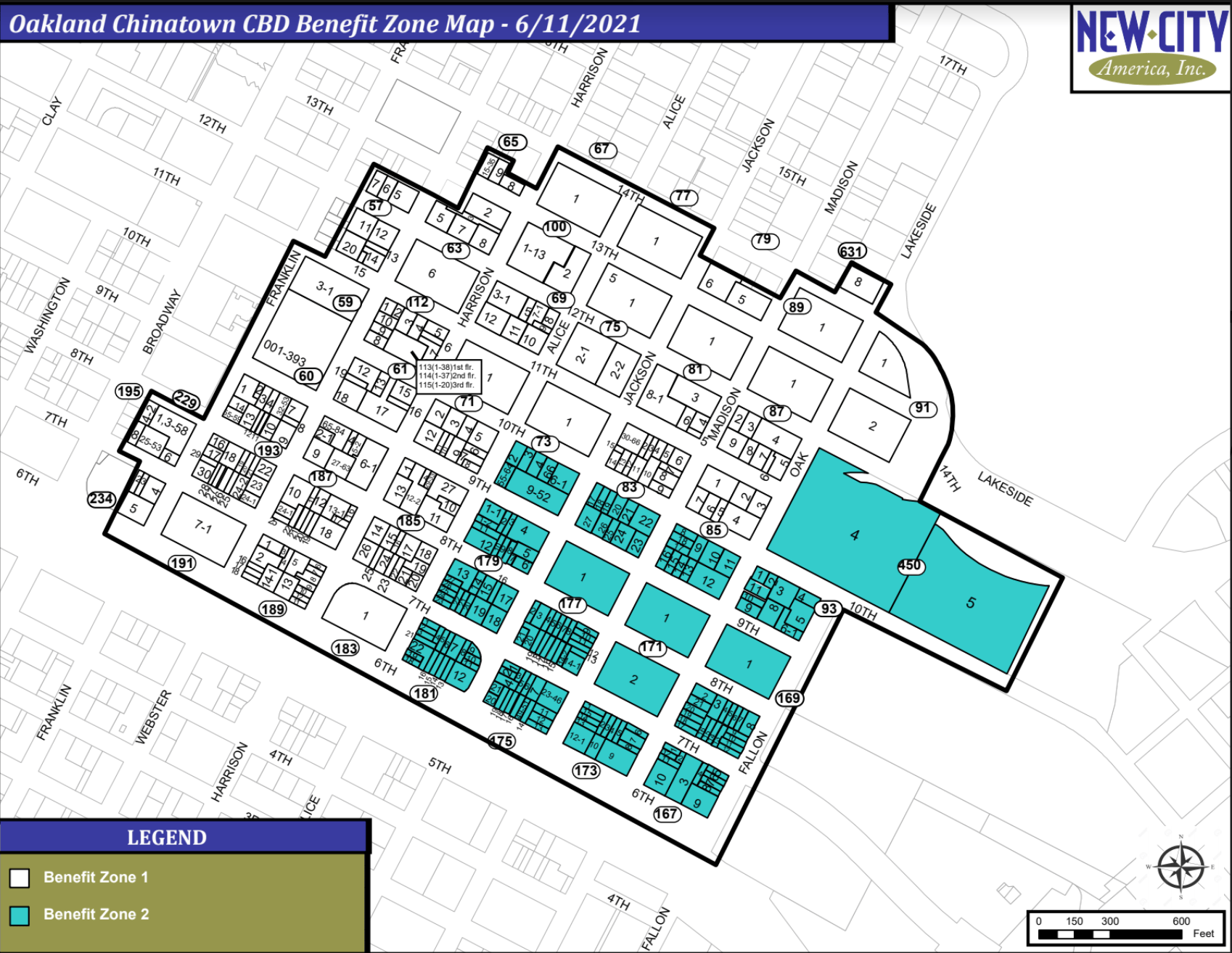Click the block 91 oval marker

point(922,408)
